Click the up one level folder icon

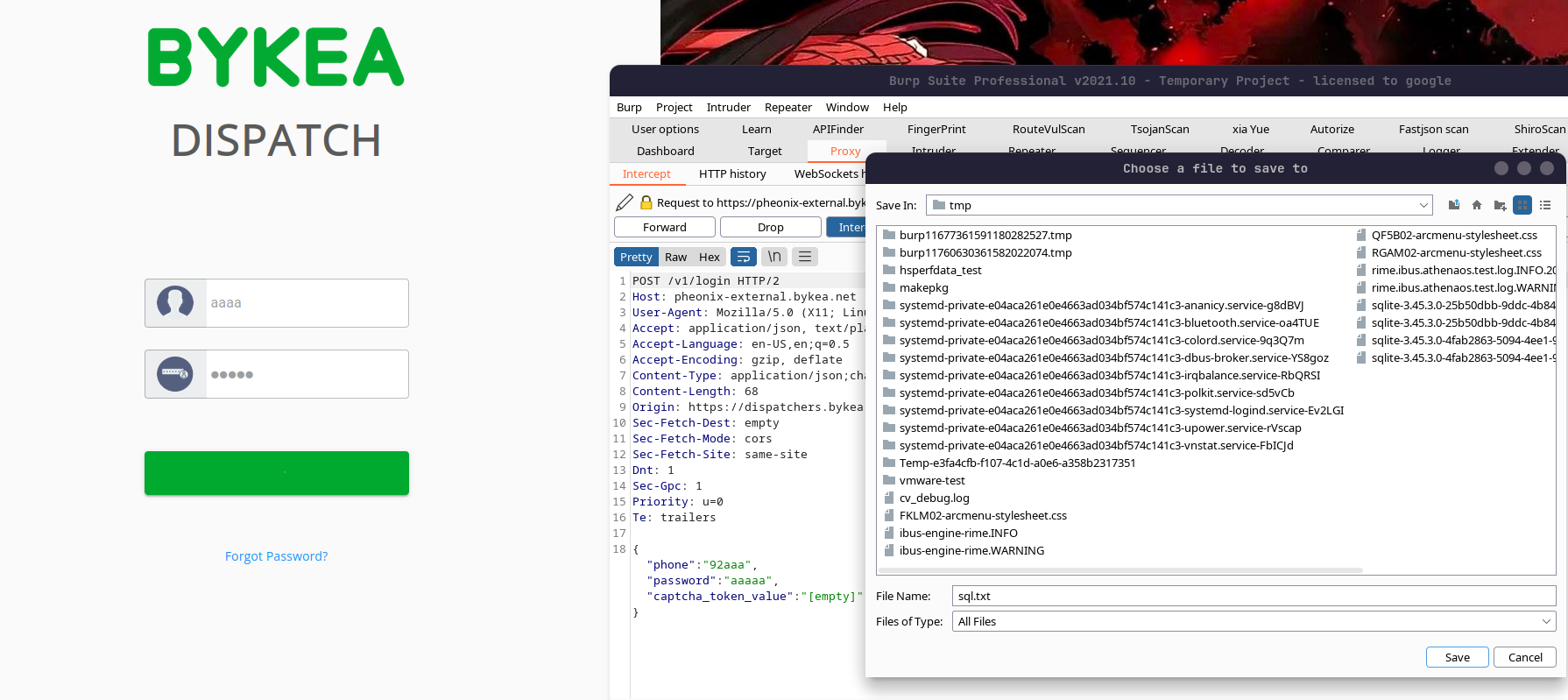click(x=1454, y=205)
